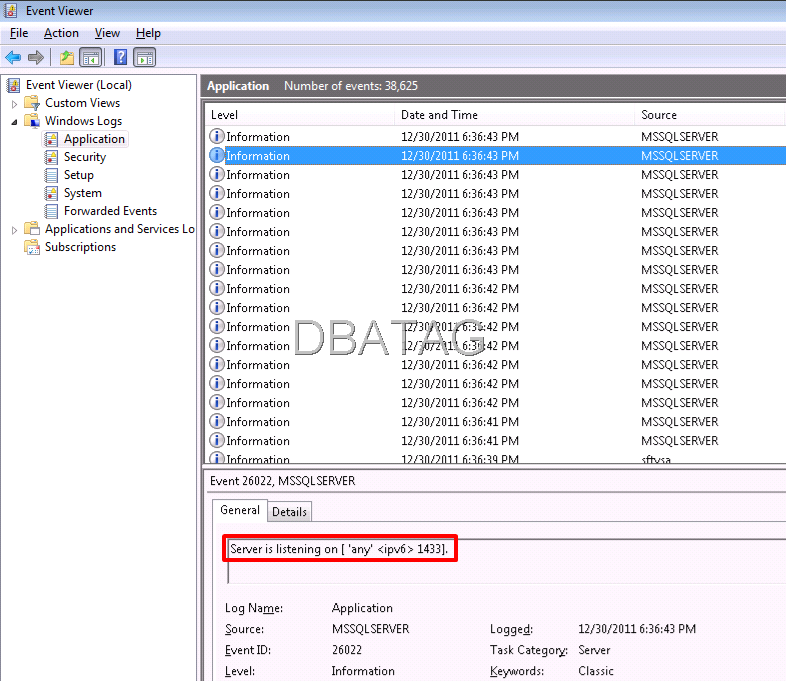
Task: Open the Action menu
Action: 61,33
